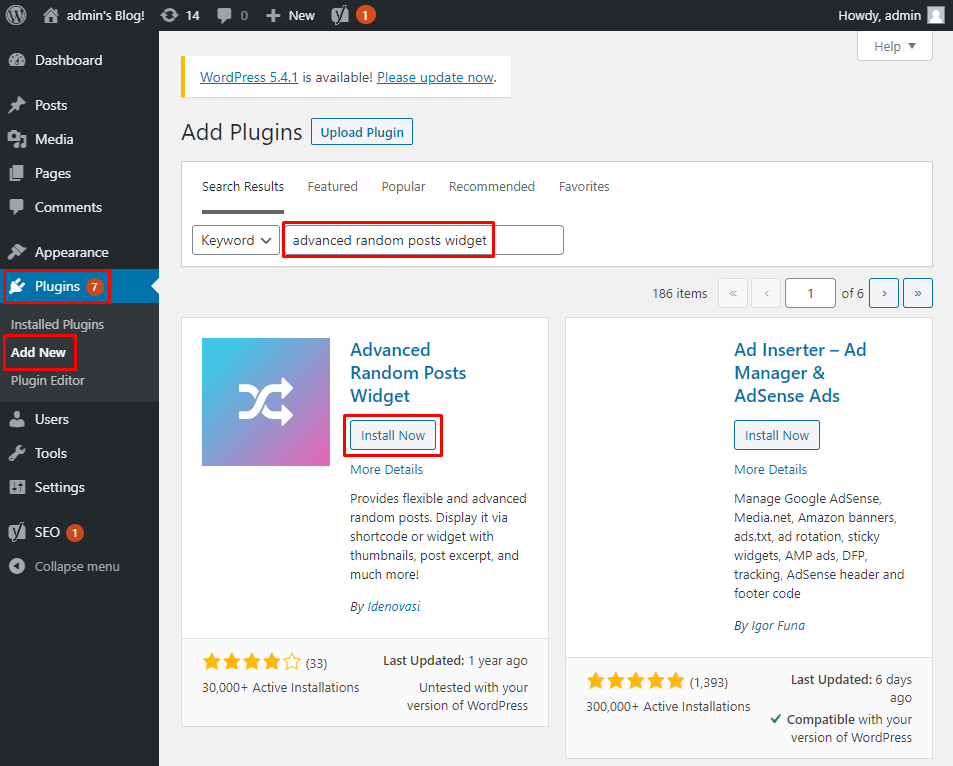The image size is (953, 766).
Task: Install Advanced Random Posts Widget plugin
Action: (x=393, y=435)
